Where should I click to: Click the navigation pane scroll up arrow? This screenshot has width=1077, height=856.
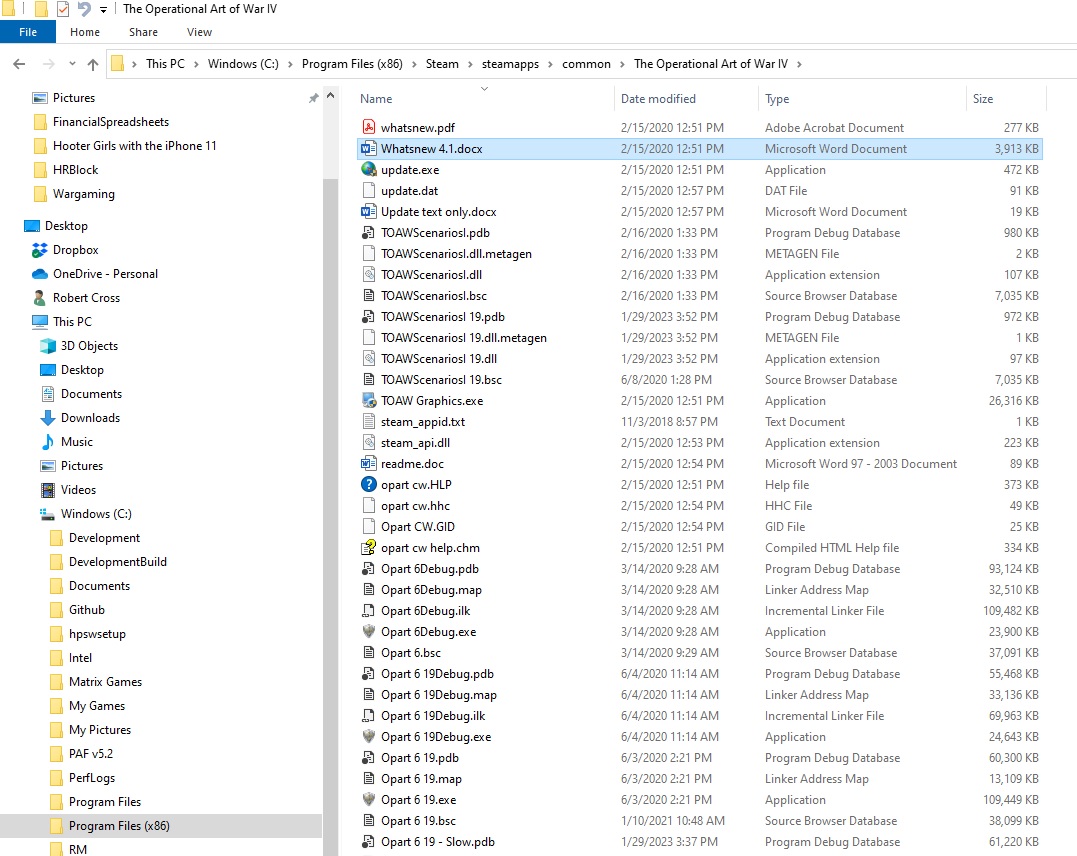coord(330,95)
